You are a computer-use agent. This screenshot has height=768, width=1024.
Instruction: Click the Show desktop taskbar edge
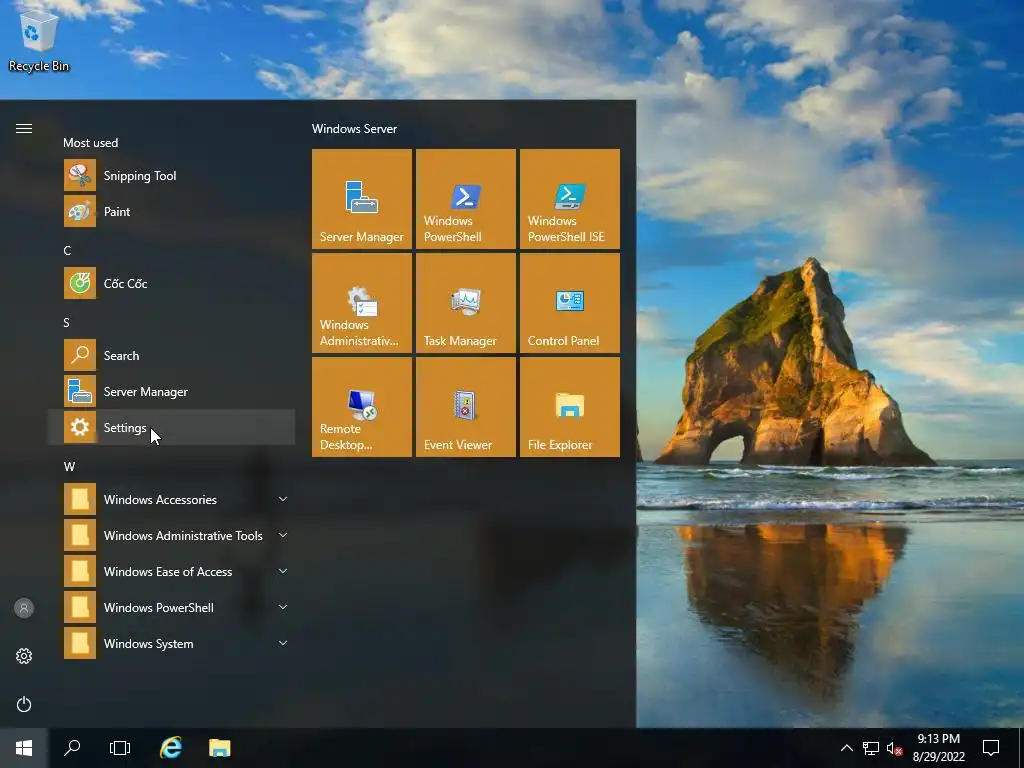click(x=1021, y=748)
